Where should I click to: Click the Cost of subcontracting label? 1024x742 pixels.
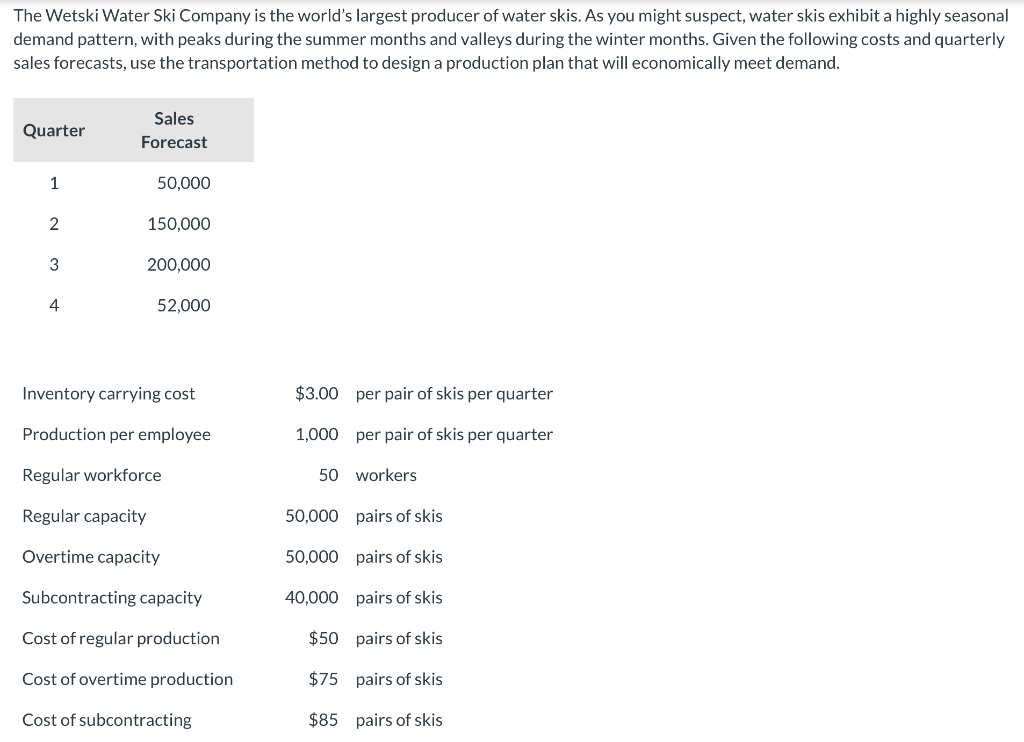(x=107, y=720)
